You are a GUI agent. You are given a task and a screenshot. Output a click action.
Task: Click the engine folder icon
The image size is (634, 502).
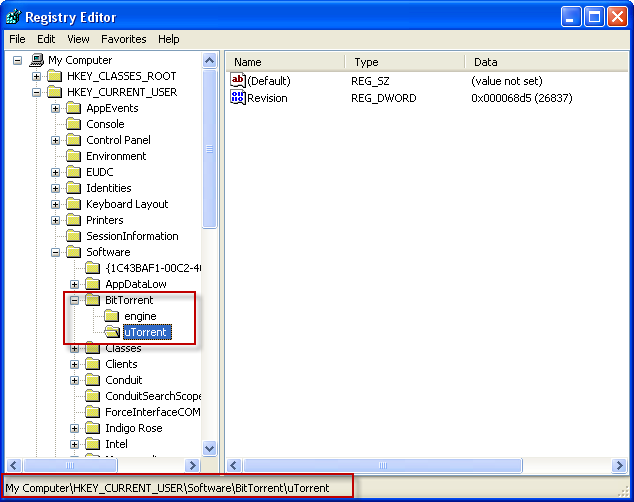112,316
